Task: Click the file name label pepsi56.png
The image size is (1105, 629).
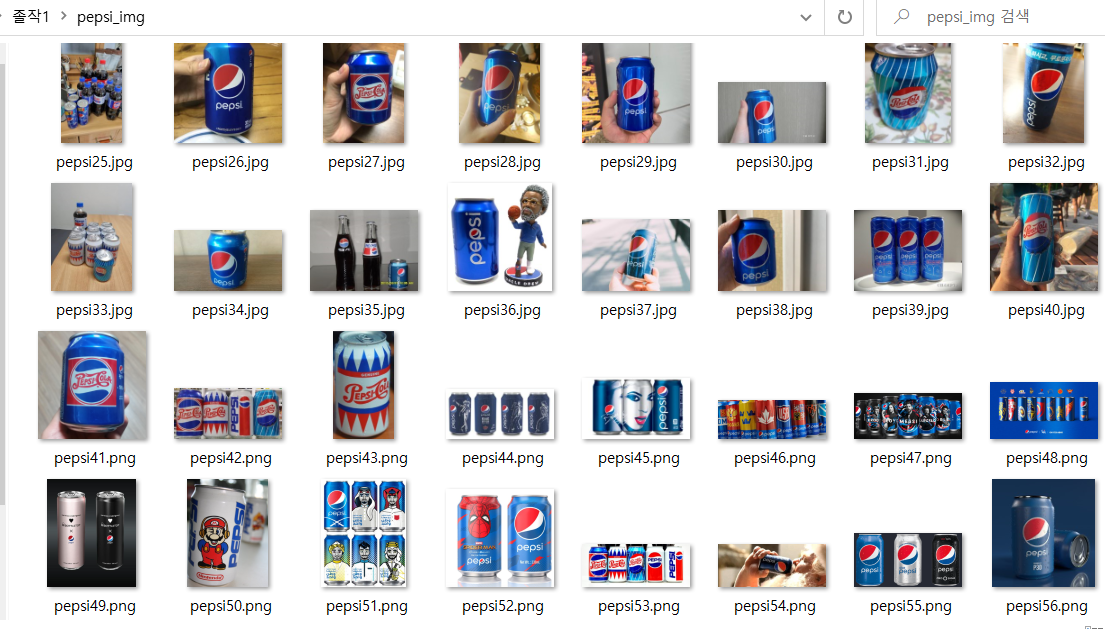Action: [x=1047, y=606]
